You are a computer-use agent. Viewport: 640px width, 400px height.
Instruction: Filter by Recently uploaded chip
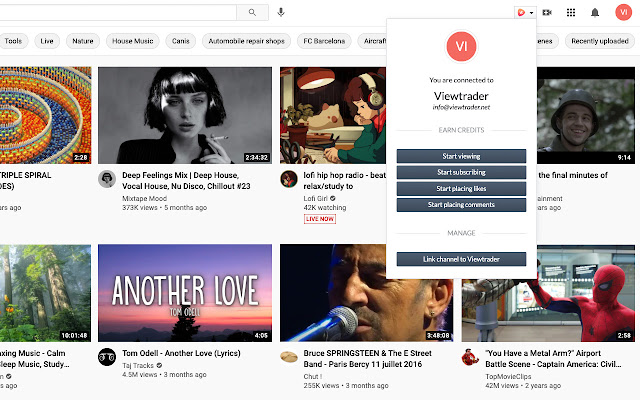point(601,41)
